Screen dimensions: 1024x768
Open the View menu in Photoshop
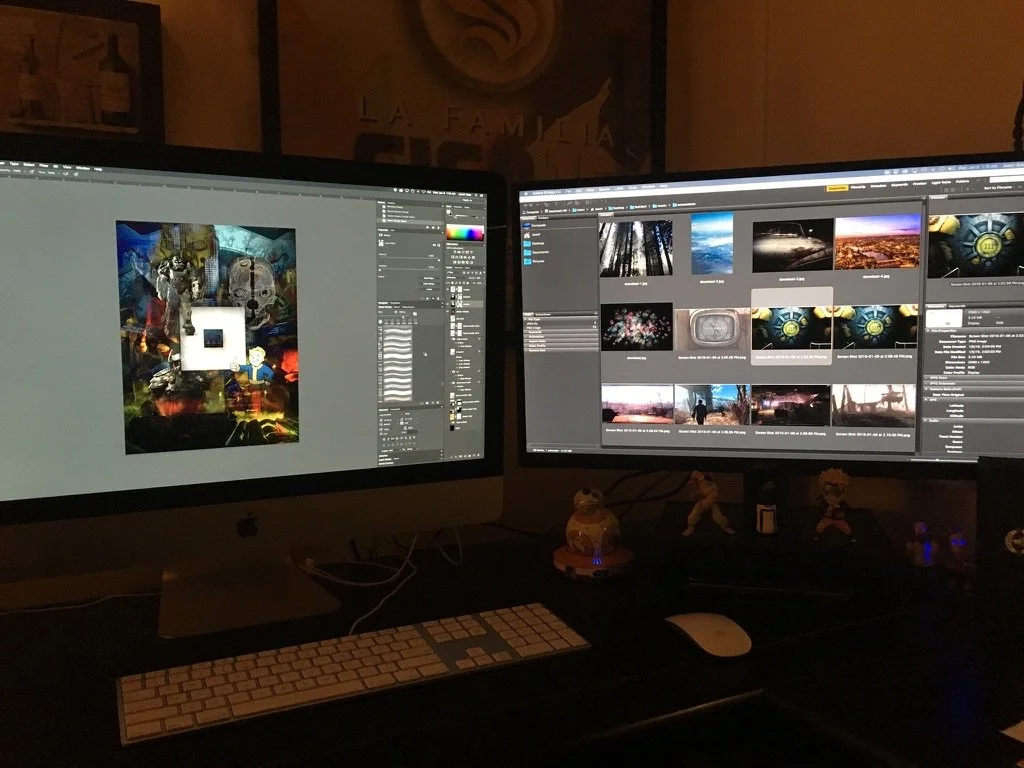click(x=67, y=167)
